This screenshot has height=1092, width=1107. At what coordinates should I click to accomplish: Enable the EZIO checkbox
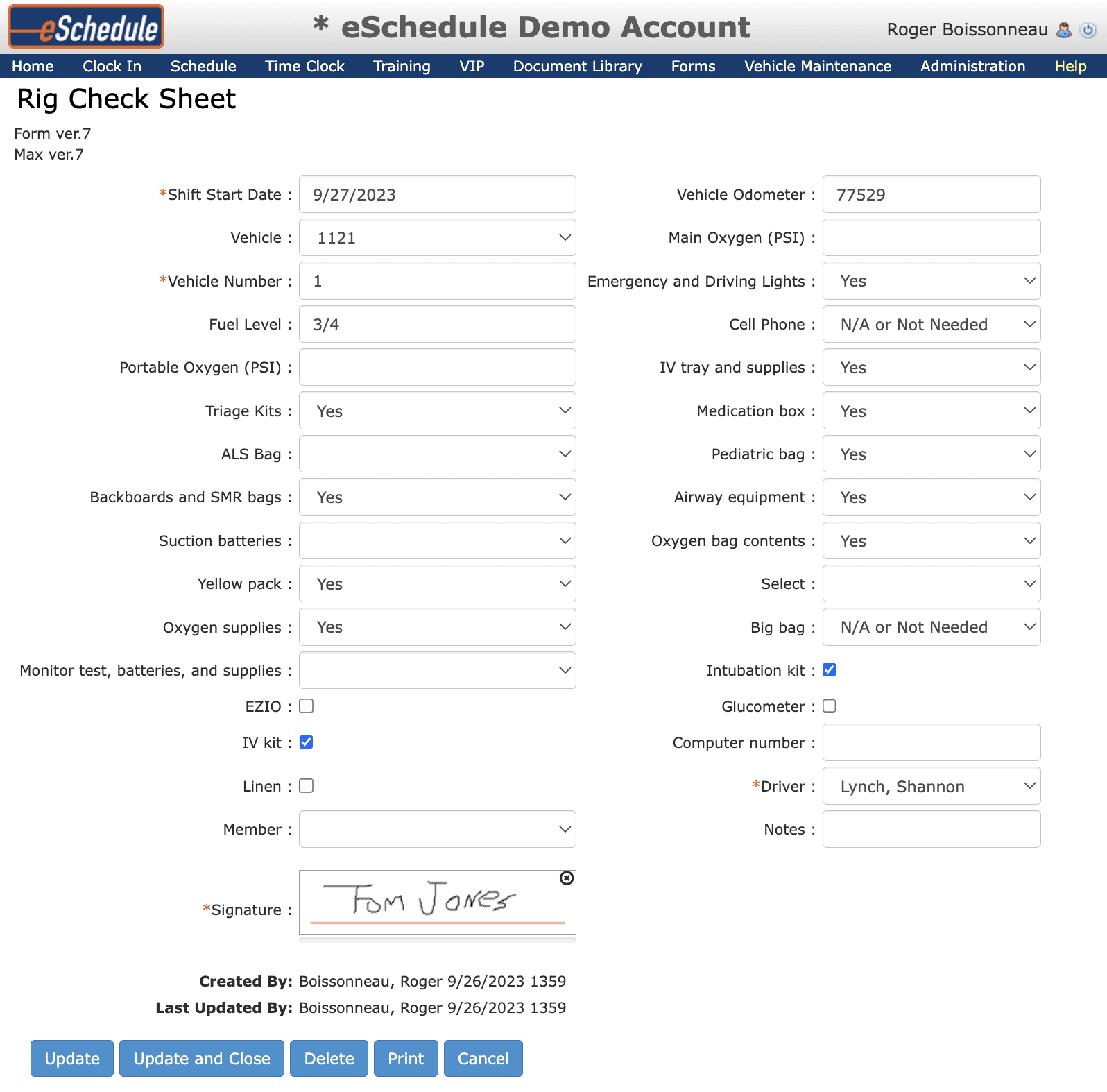coord(306,706)
